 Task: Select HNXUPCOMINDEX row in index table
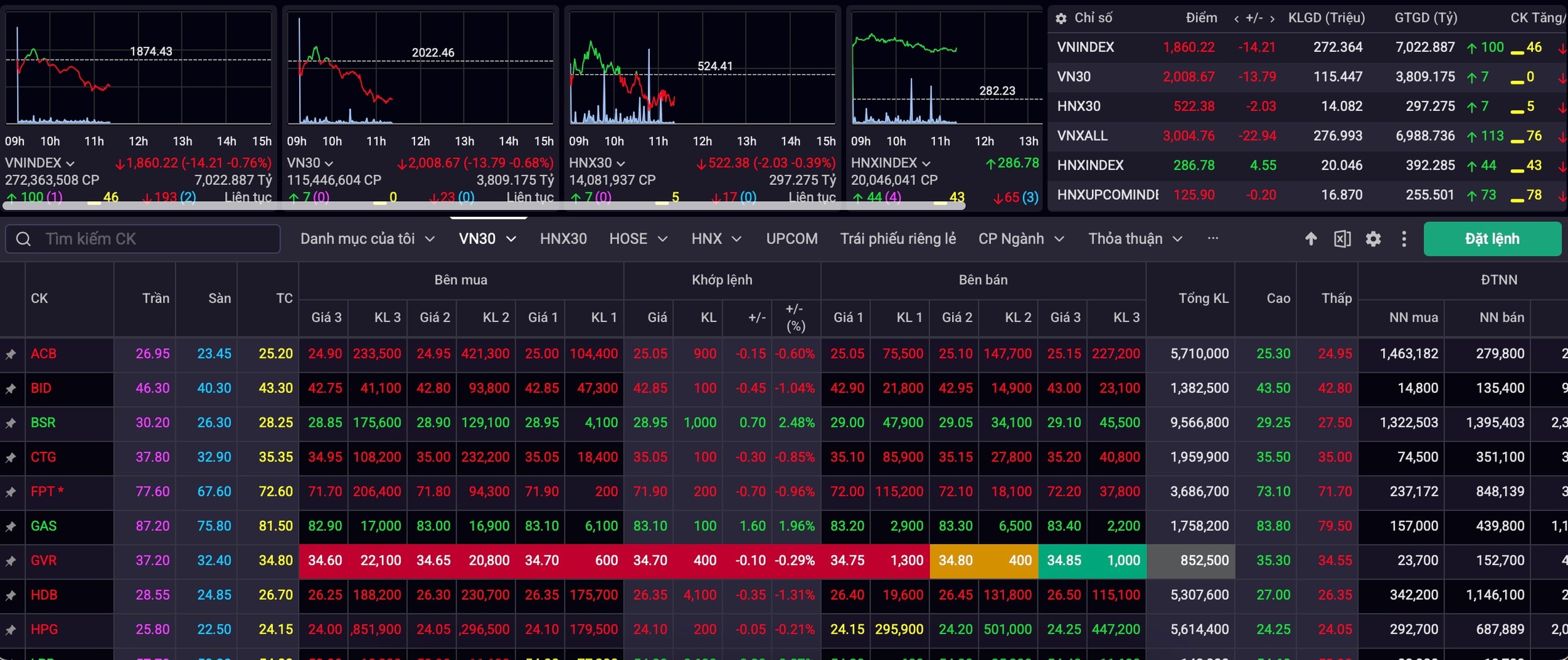(1308, 195)
